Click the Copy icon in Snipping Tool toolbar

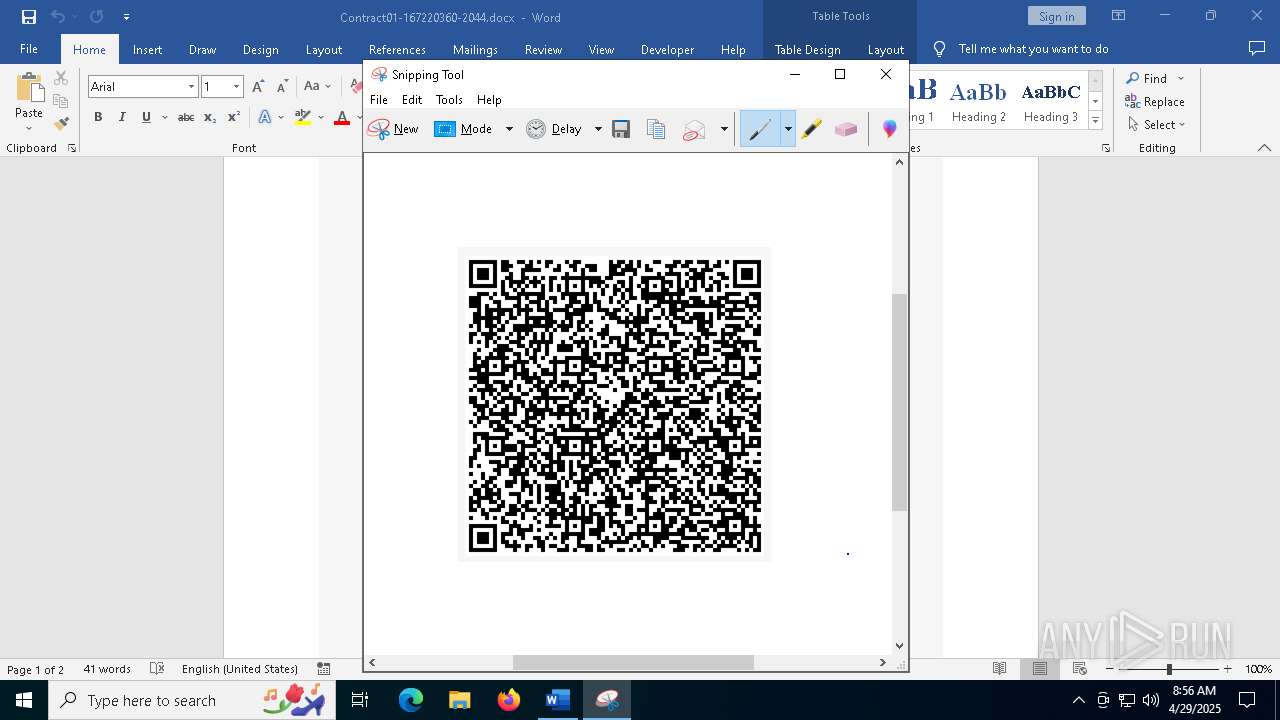pyautogui.click(x=656, y=129)
